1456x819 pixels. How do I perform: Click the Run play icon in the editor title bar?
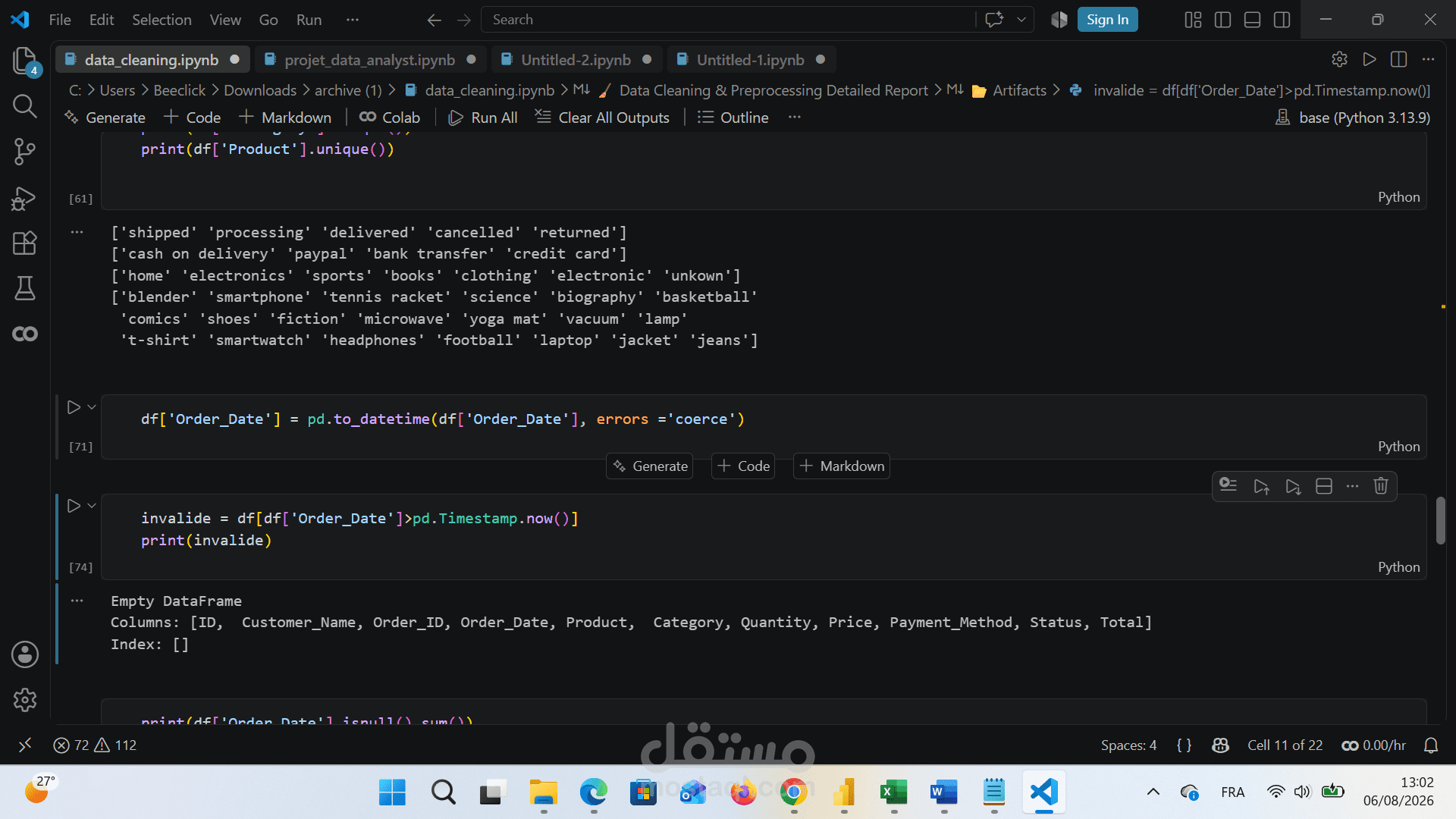click(1370, 59)
